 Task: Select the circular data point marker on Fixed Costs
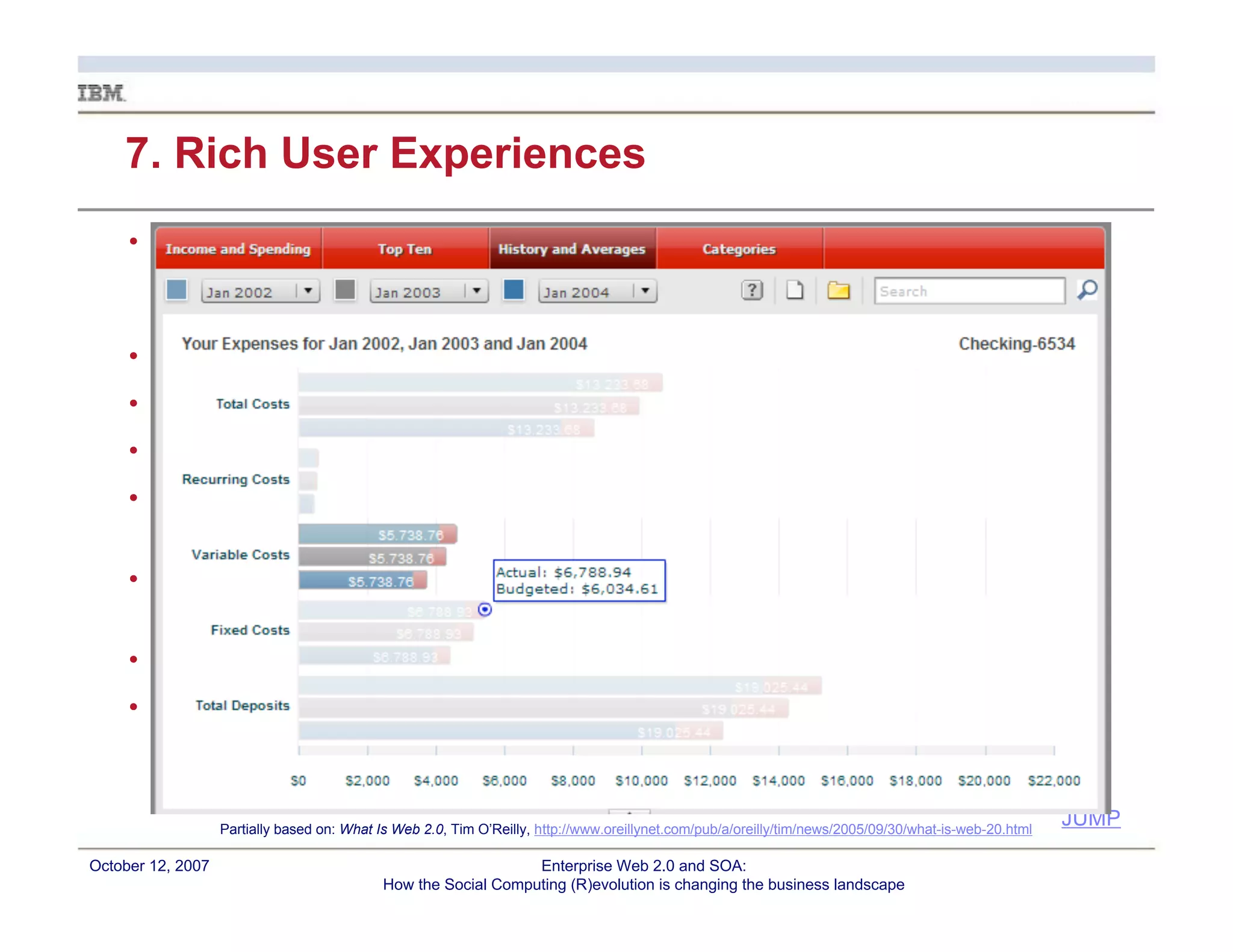tap(485, 610)
